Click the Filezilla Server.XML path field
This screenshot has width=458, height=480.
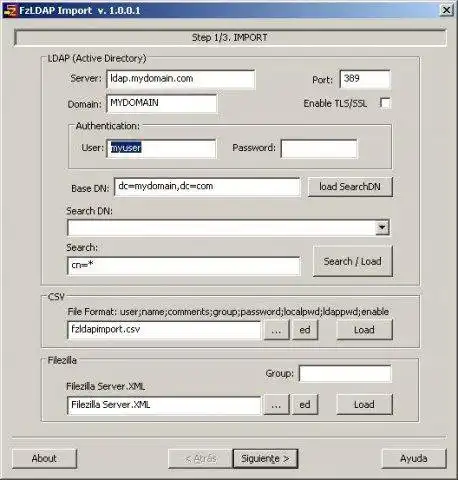[x=164, y=405]
